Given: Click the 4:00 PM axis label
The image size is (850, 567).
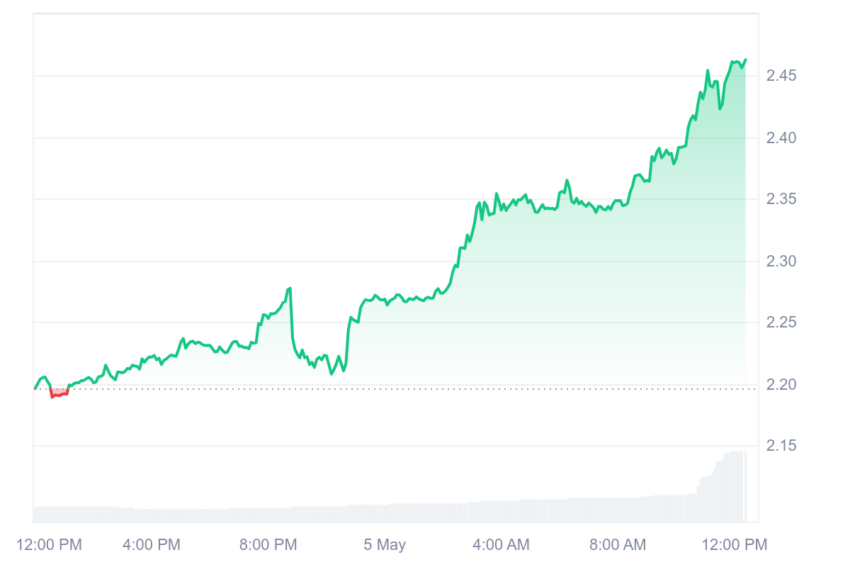Looking at the screenshot, I should [x=151, y=544].
